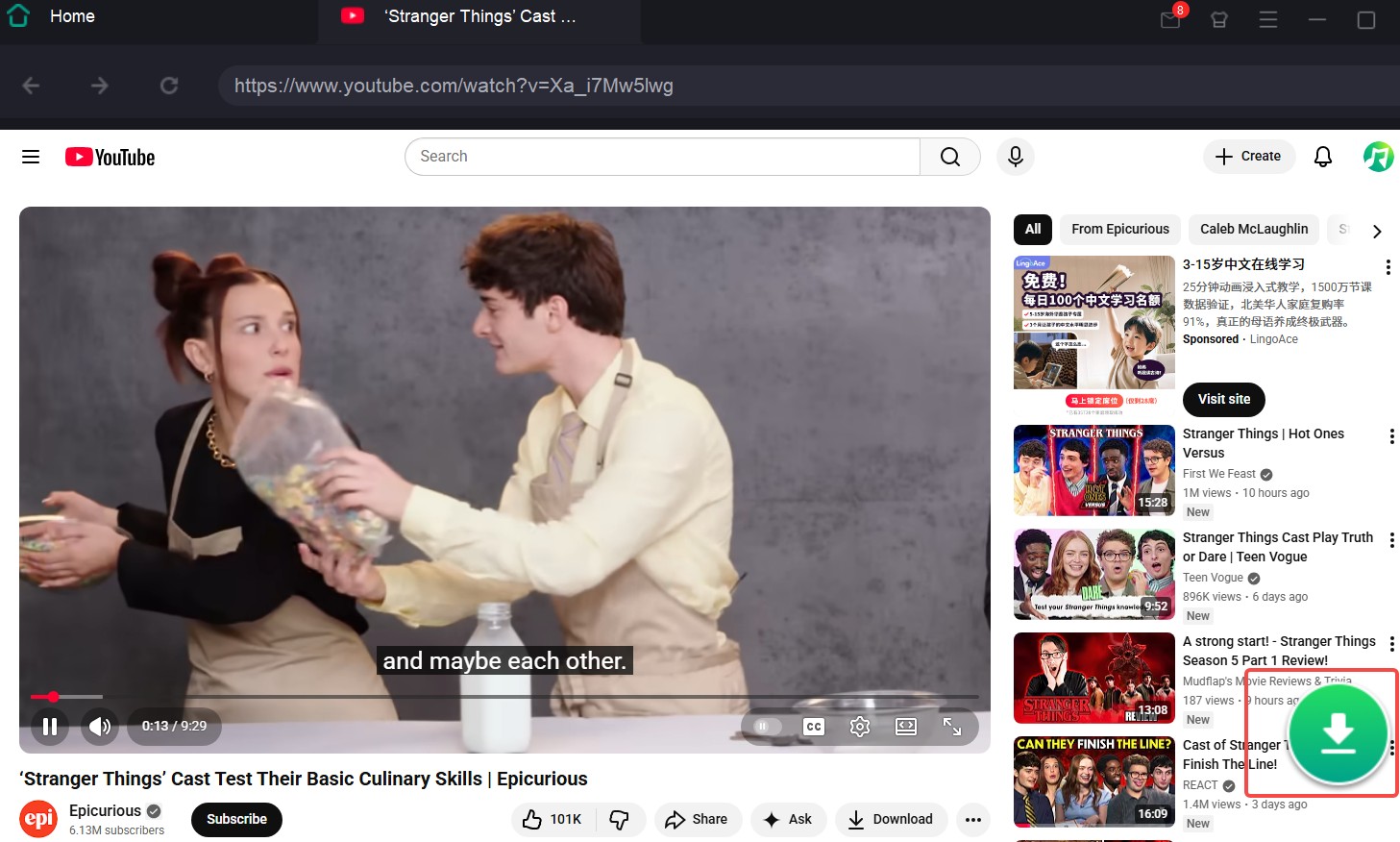Viewport: 1400px width, 842px height.
Task: Select the Caleb McLaughlin filter chip
Action: click(x=1253, y=230)
